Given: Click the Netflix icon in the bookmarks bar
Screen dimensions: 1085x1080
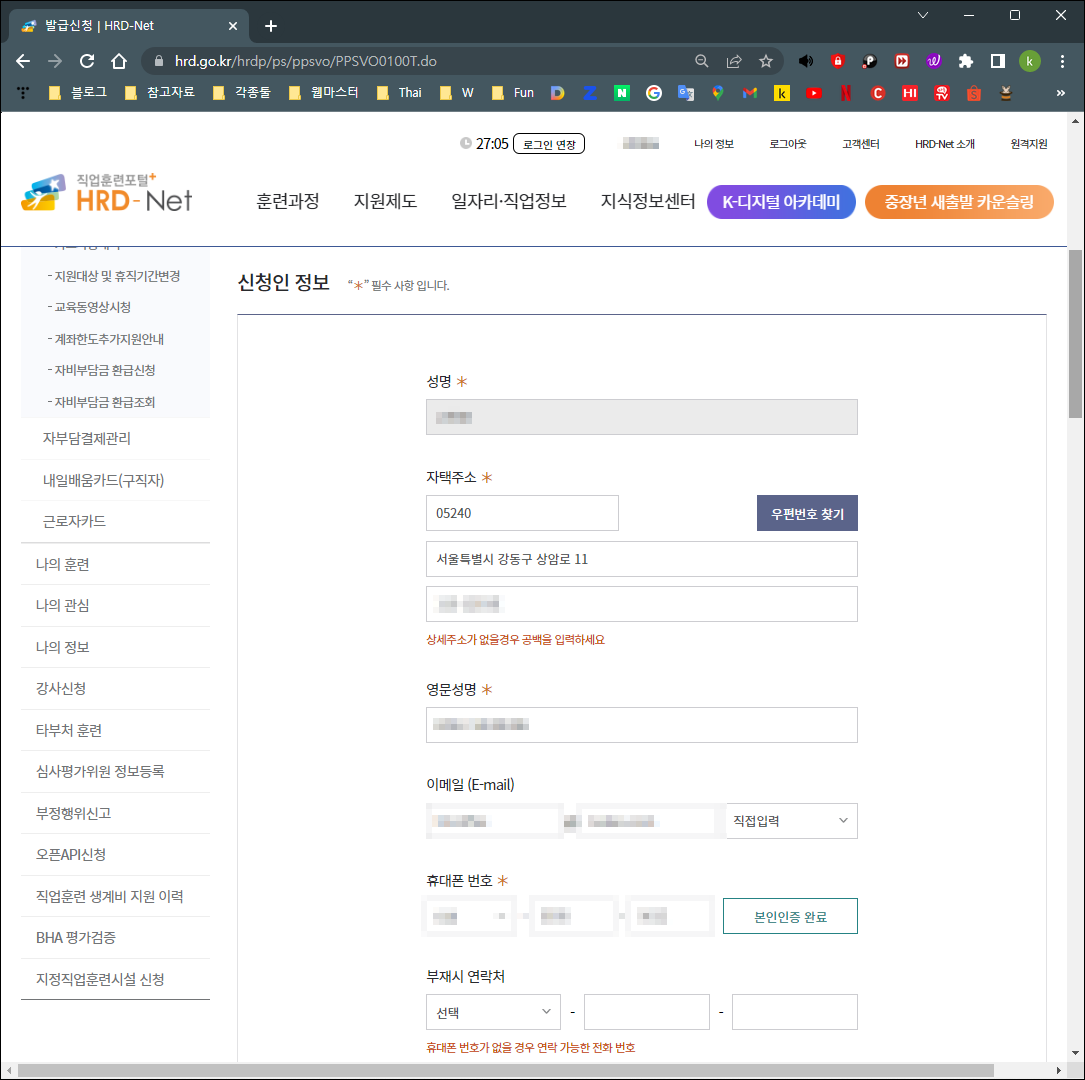Looking at the screenshot, I should point(845,93).
